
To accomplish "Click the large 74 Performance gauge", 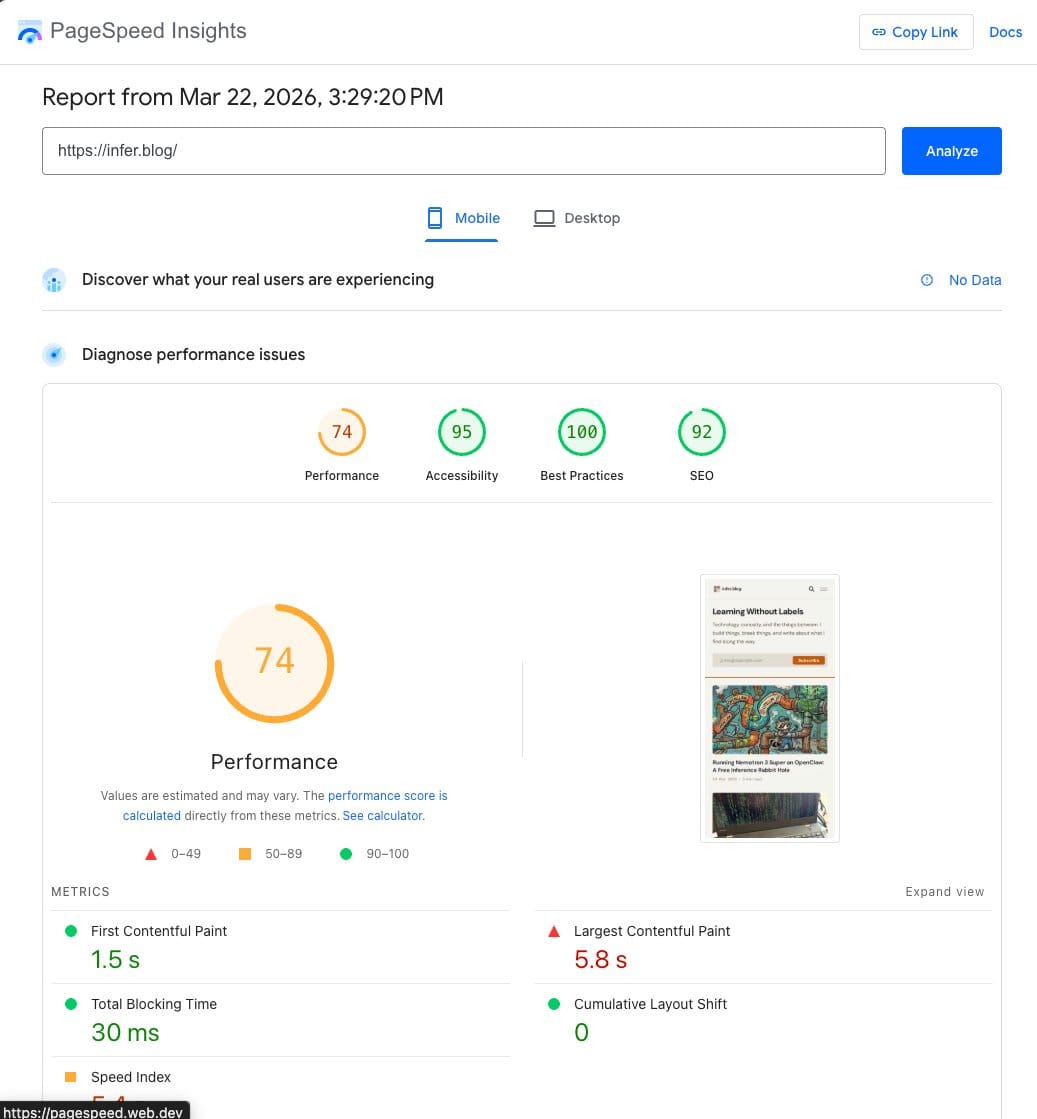I will tap(274, 663).
